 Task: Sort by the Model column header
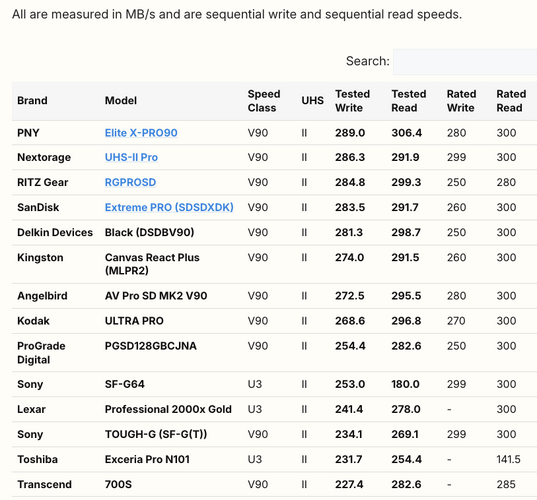coord(121,101)
